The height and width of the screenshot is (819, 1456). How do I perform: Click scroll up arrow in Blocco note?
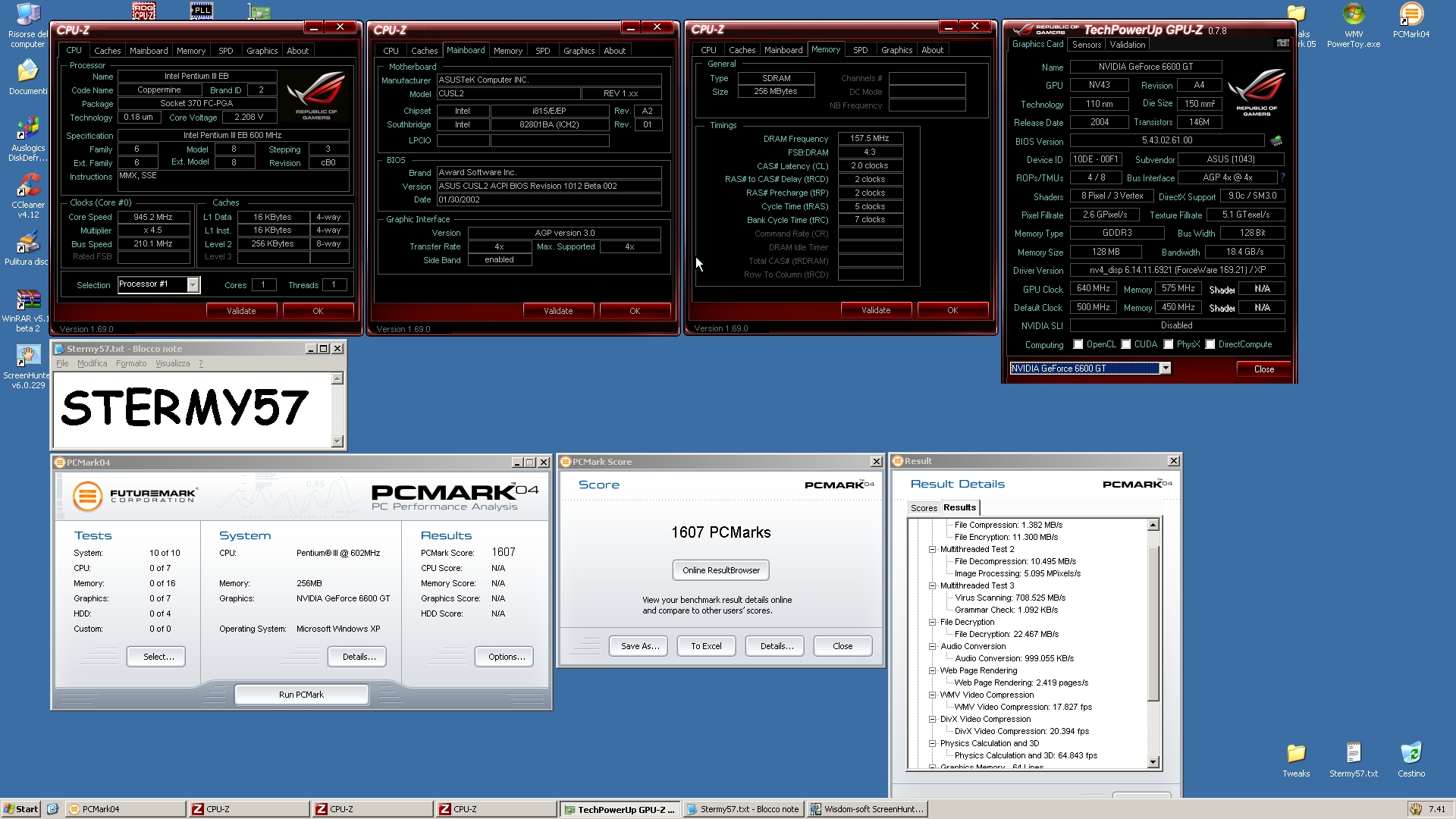click(337, 378)
